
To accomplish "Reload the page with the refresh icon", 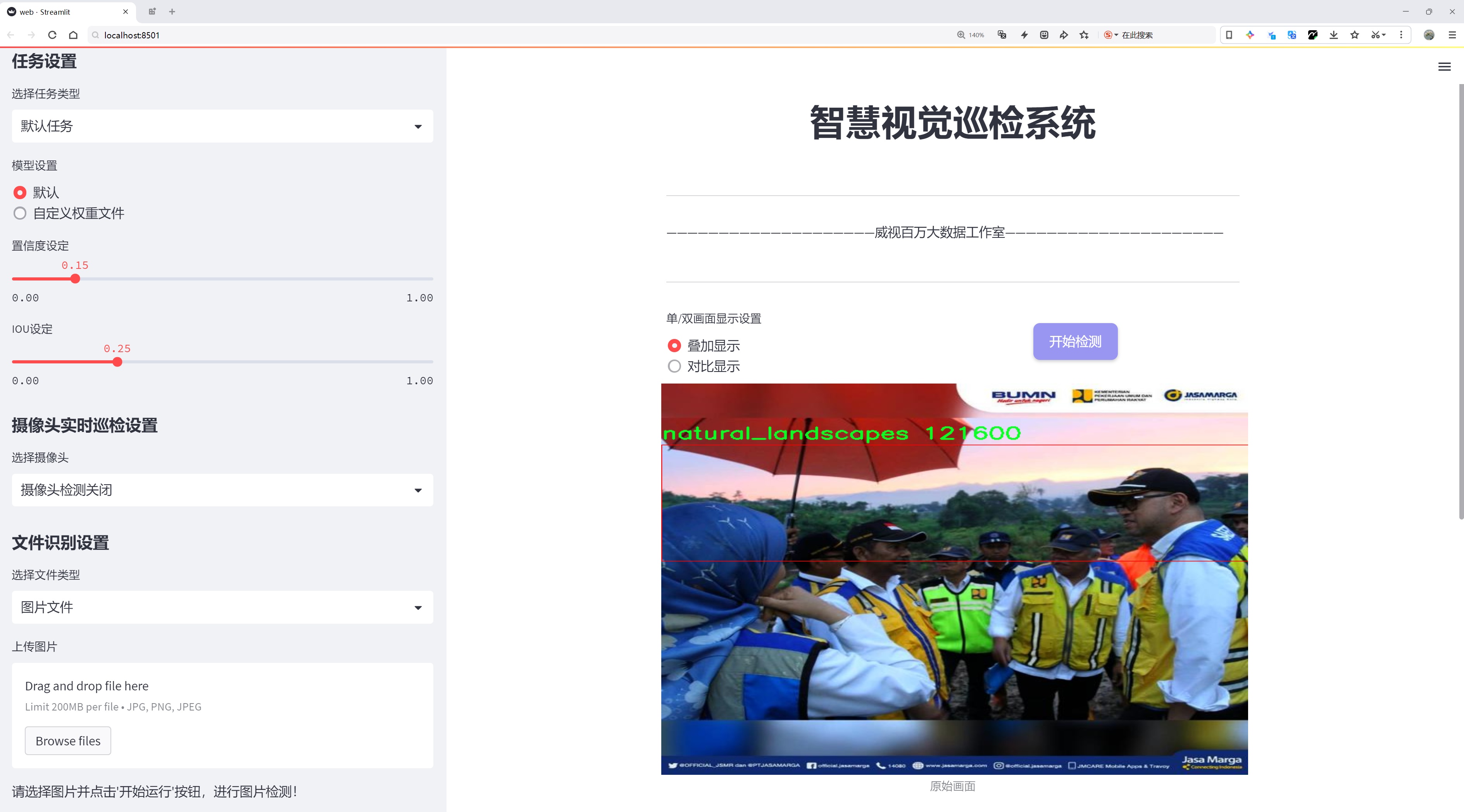I will pos(52,34).
